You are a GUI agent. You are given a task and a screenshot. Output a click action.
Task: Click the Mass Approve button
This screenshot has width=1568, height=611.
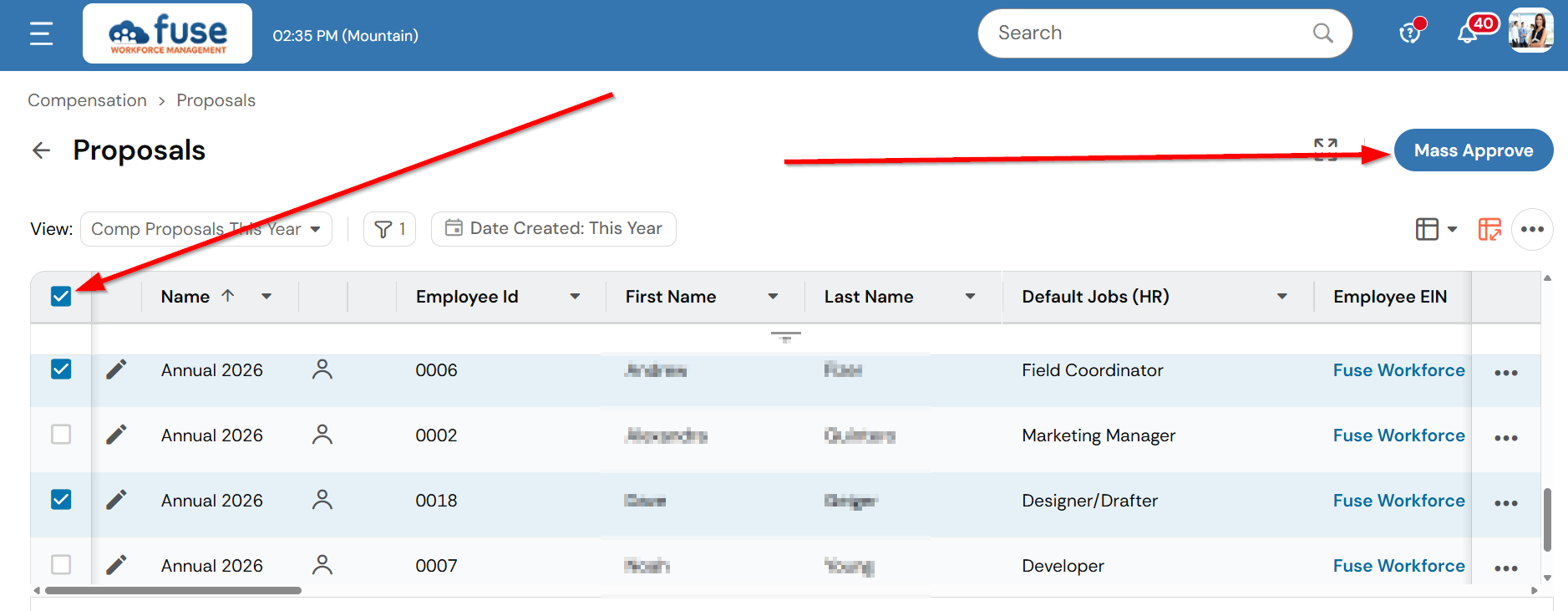click(x=1473, y=150)
